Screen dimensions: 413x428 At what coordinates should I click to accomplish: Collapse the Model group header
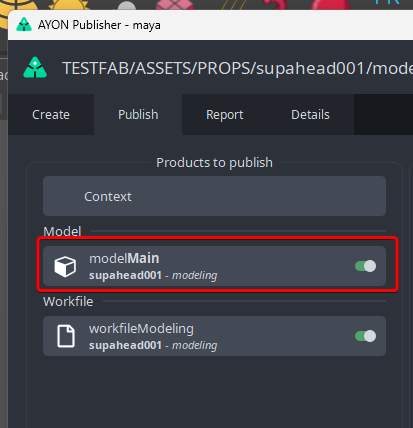tap(62, 231)
